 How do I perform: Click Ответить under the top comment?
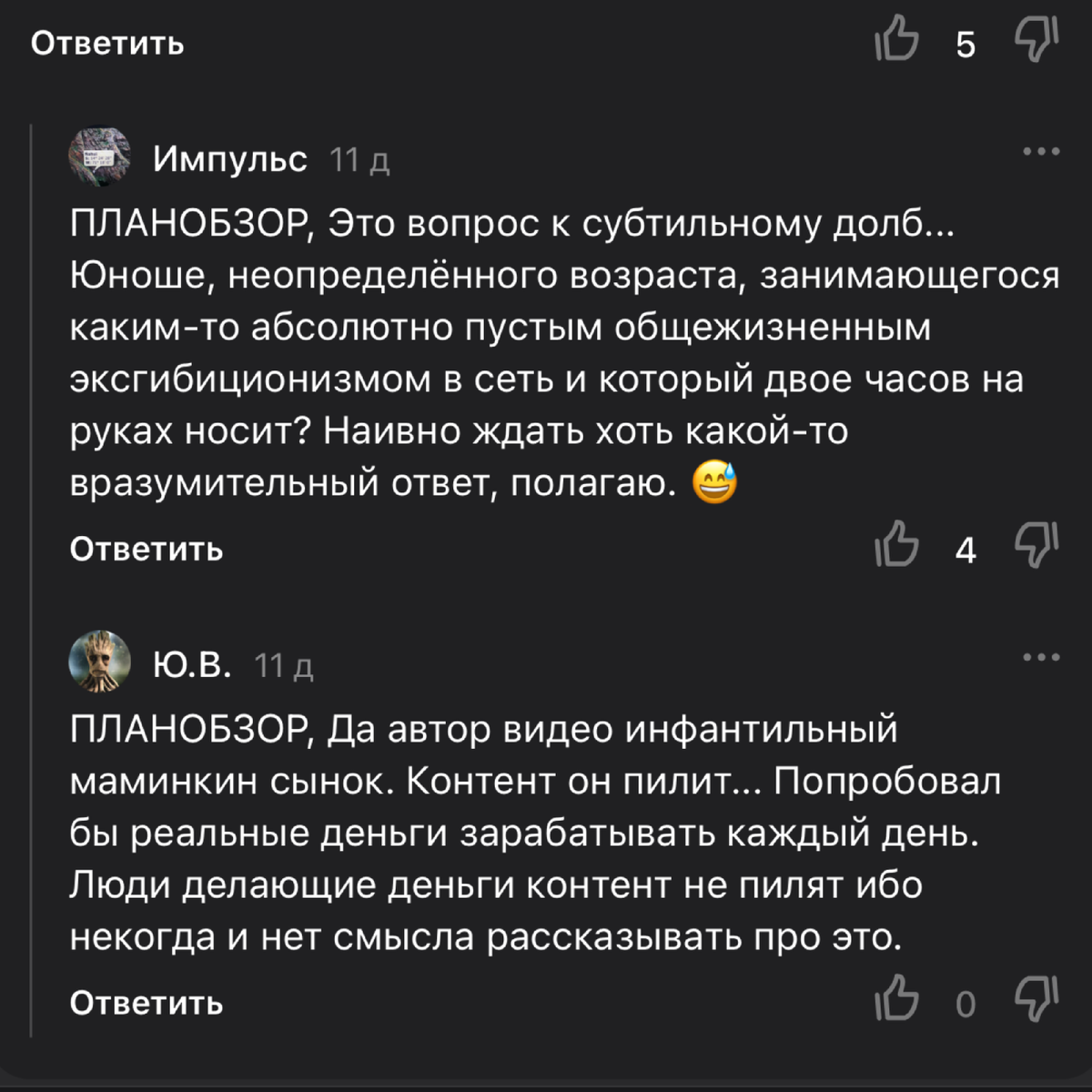[107, 43]
